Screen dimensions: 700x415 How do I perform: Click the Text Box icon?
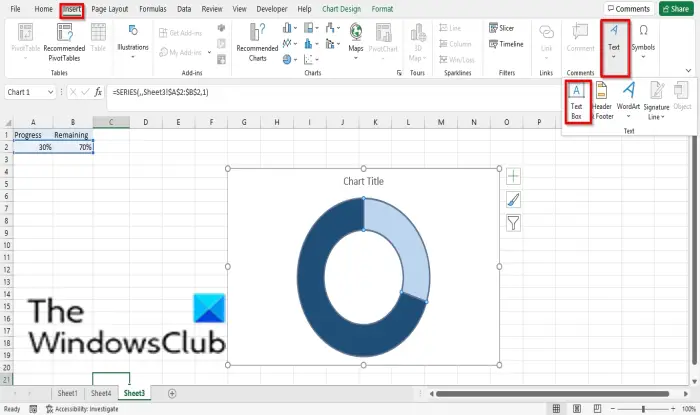[576, 102]
